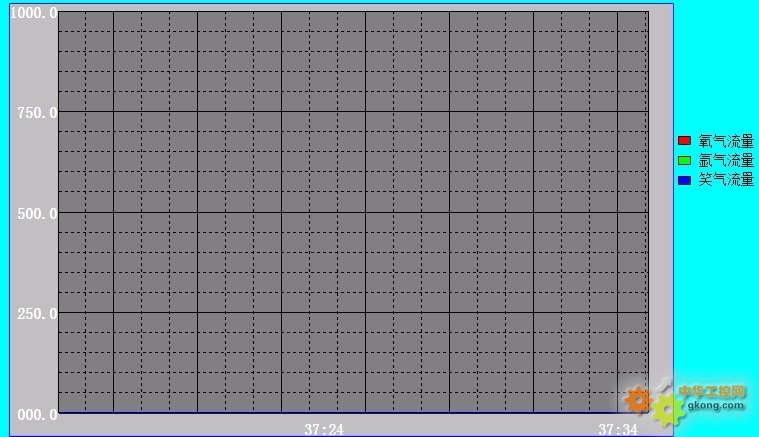The image size is (759, 437).
Task: Click the 1000.0 y-axis value
Action: click(x=33, y=13)
